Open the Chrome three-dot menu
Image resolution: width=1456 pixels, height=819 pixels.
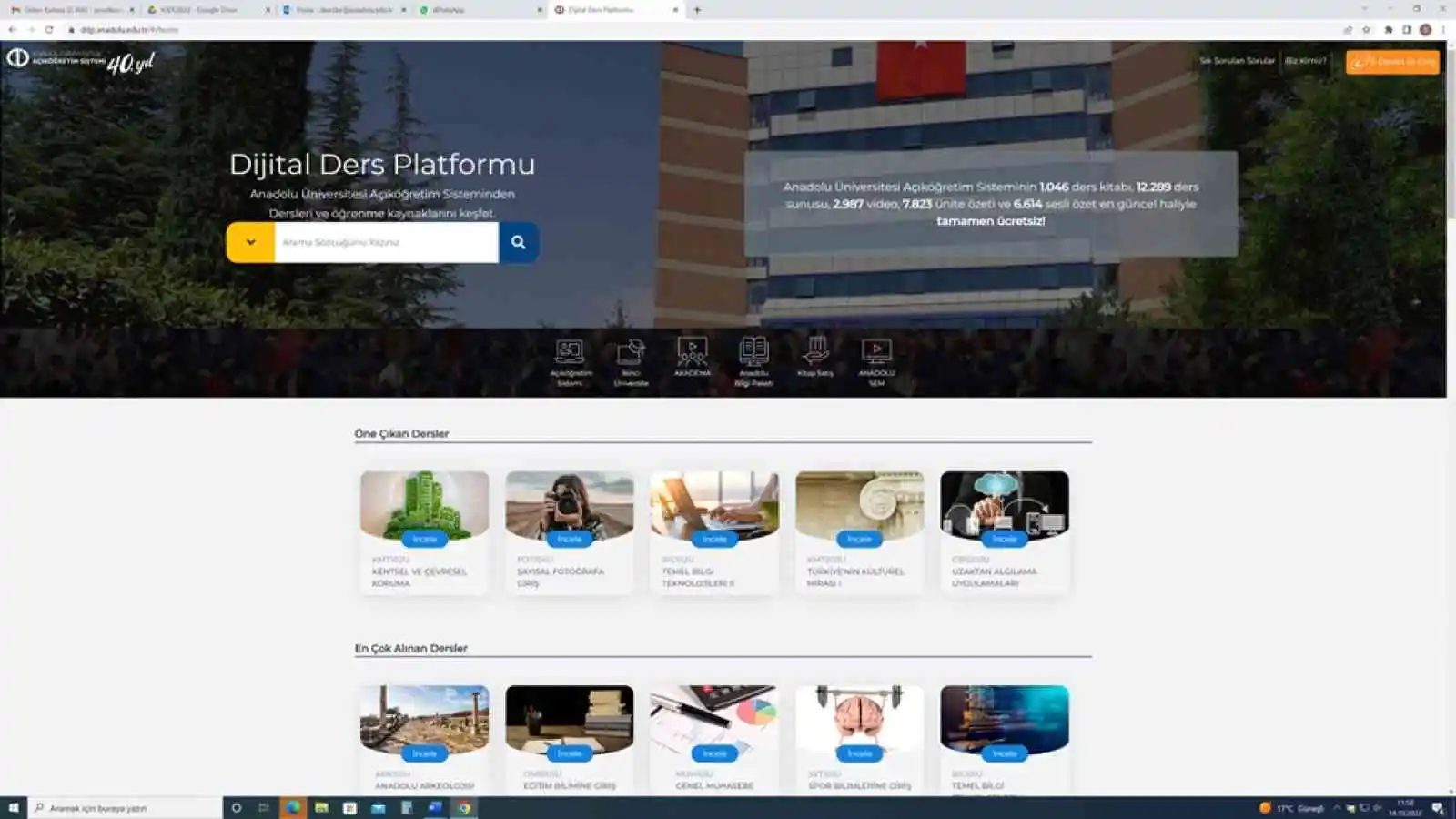coord(1443,30)
